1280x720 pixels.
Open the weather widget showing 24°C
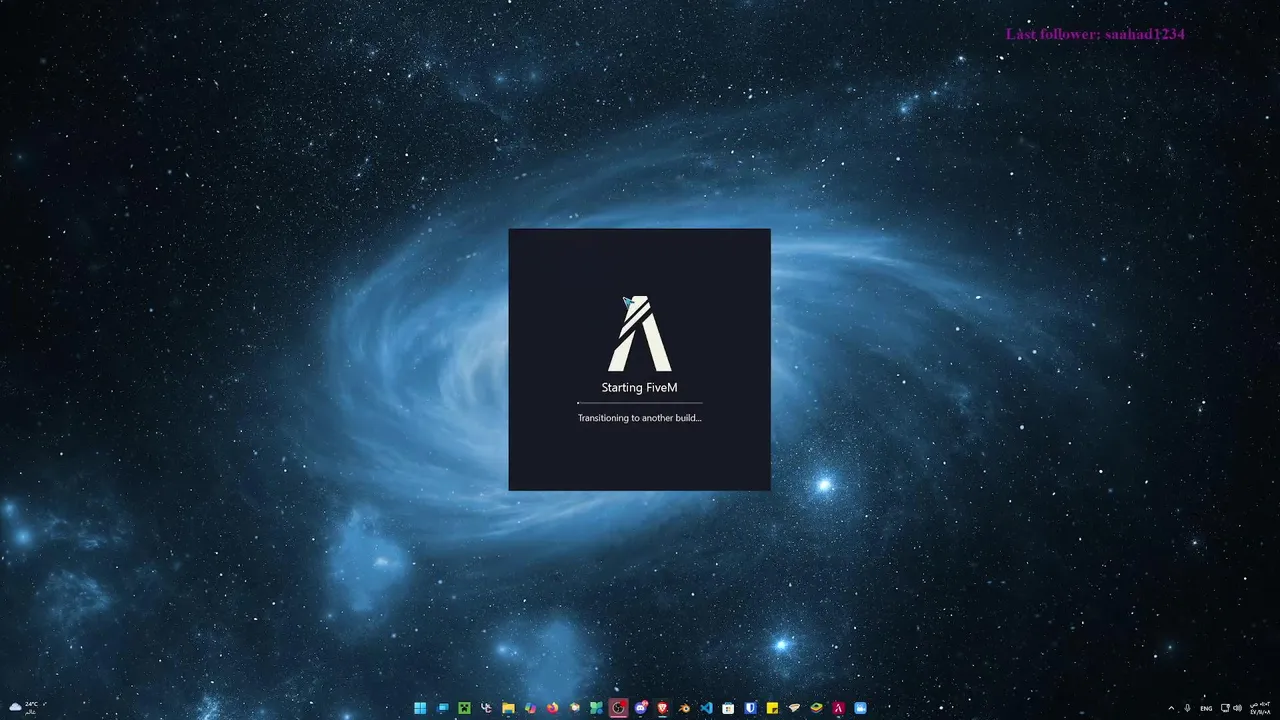(x=23, y=708)
